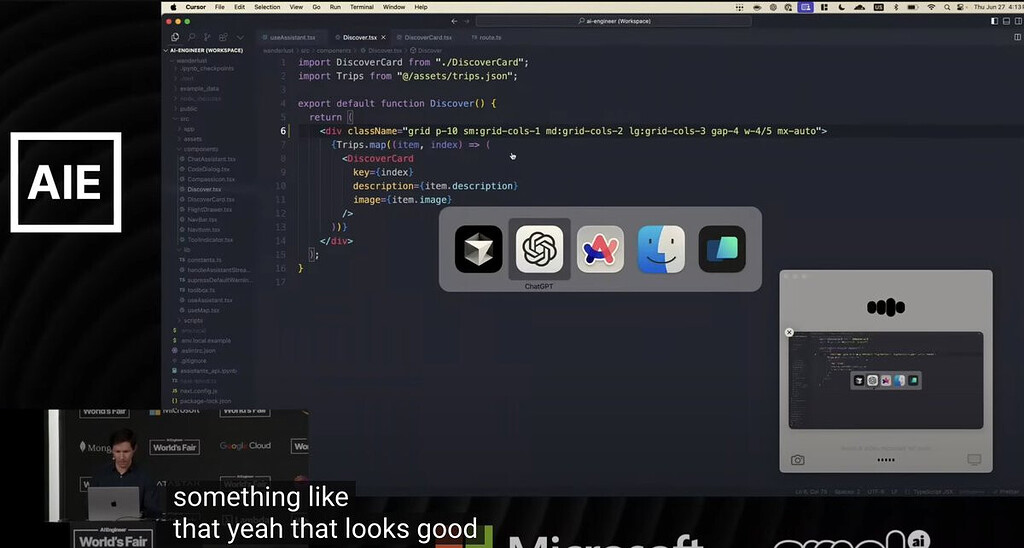The height and width of the screenshot is (548, 1024).
Task: Open CodeDialog.tsx in the explorer
Action: coord(208,169)
